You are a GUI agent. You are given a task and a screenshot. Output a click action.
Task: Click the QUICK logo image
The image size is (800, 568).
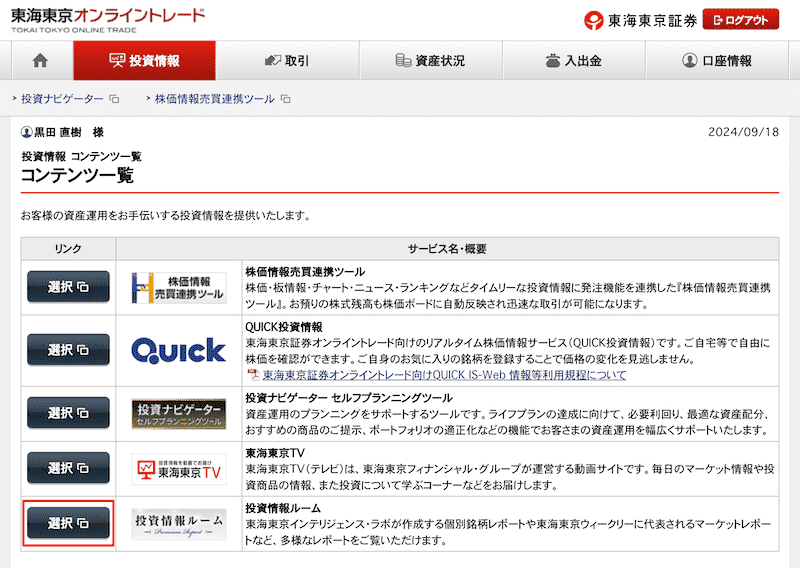click(179, 351)
